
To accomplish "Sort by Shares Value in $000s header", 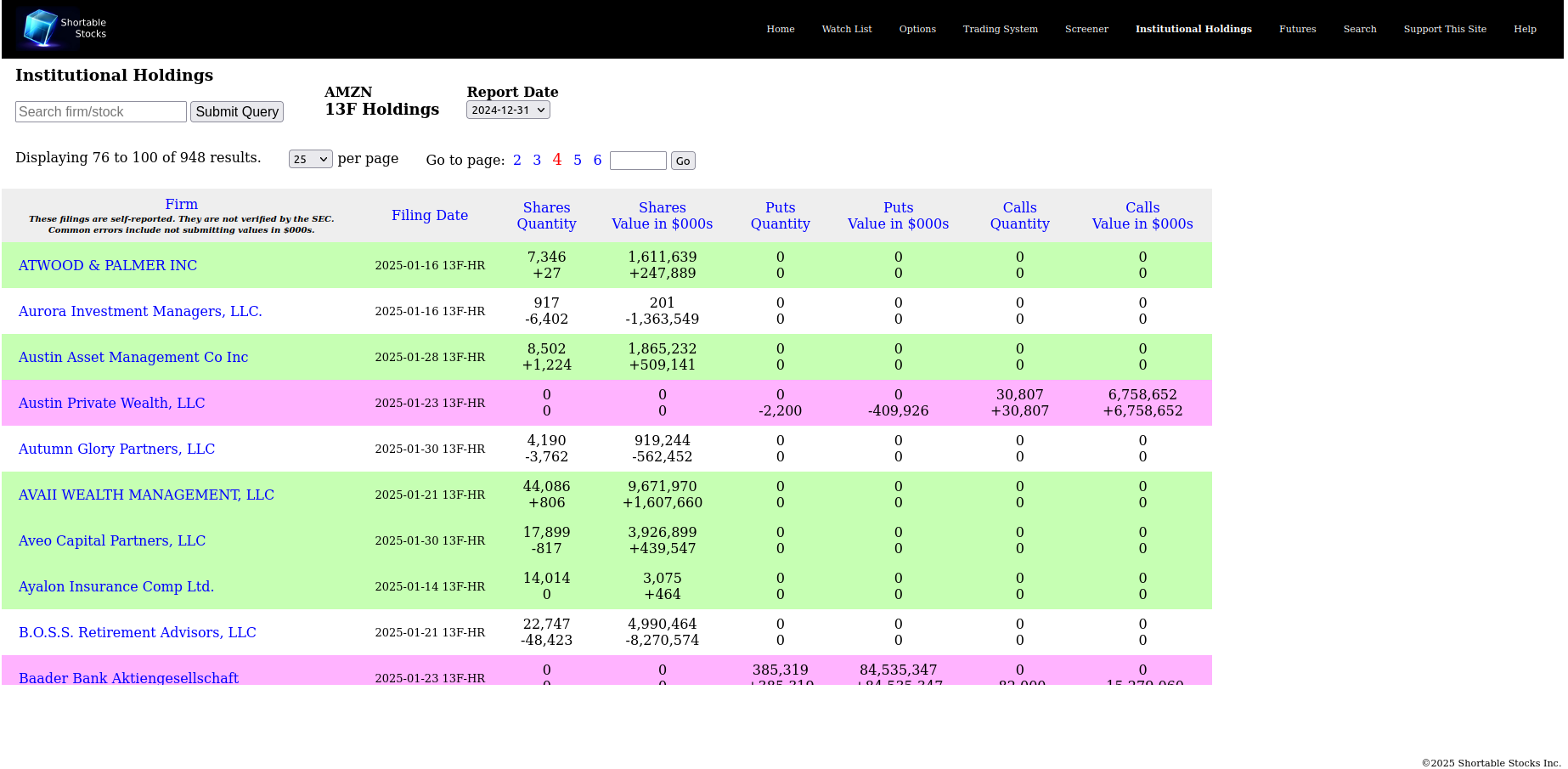I will (x=663, y=215).
